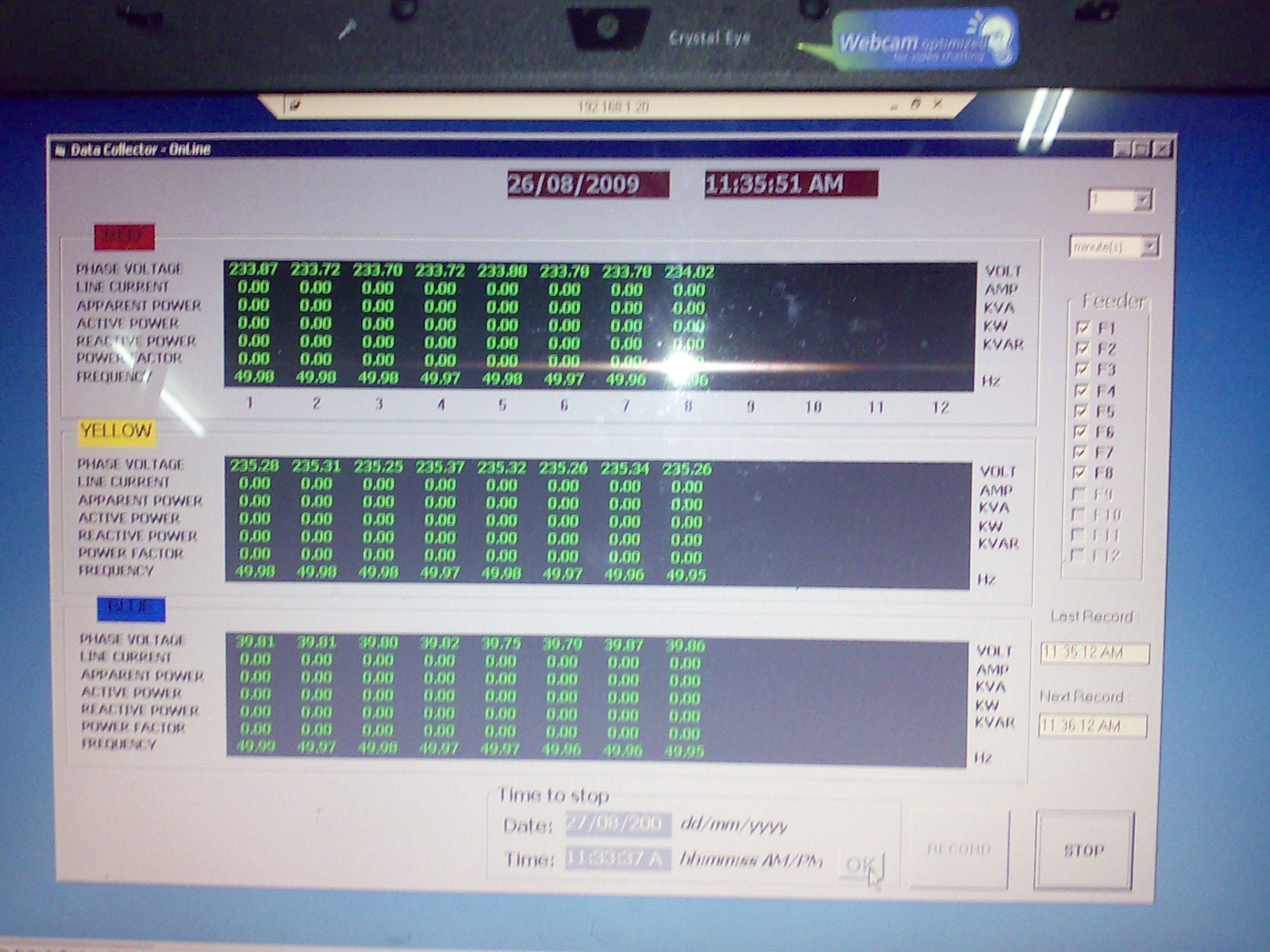Click the Next Record time field
The image size is (1270, 952).
click(x=1092, y=726)
